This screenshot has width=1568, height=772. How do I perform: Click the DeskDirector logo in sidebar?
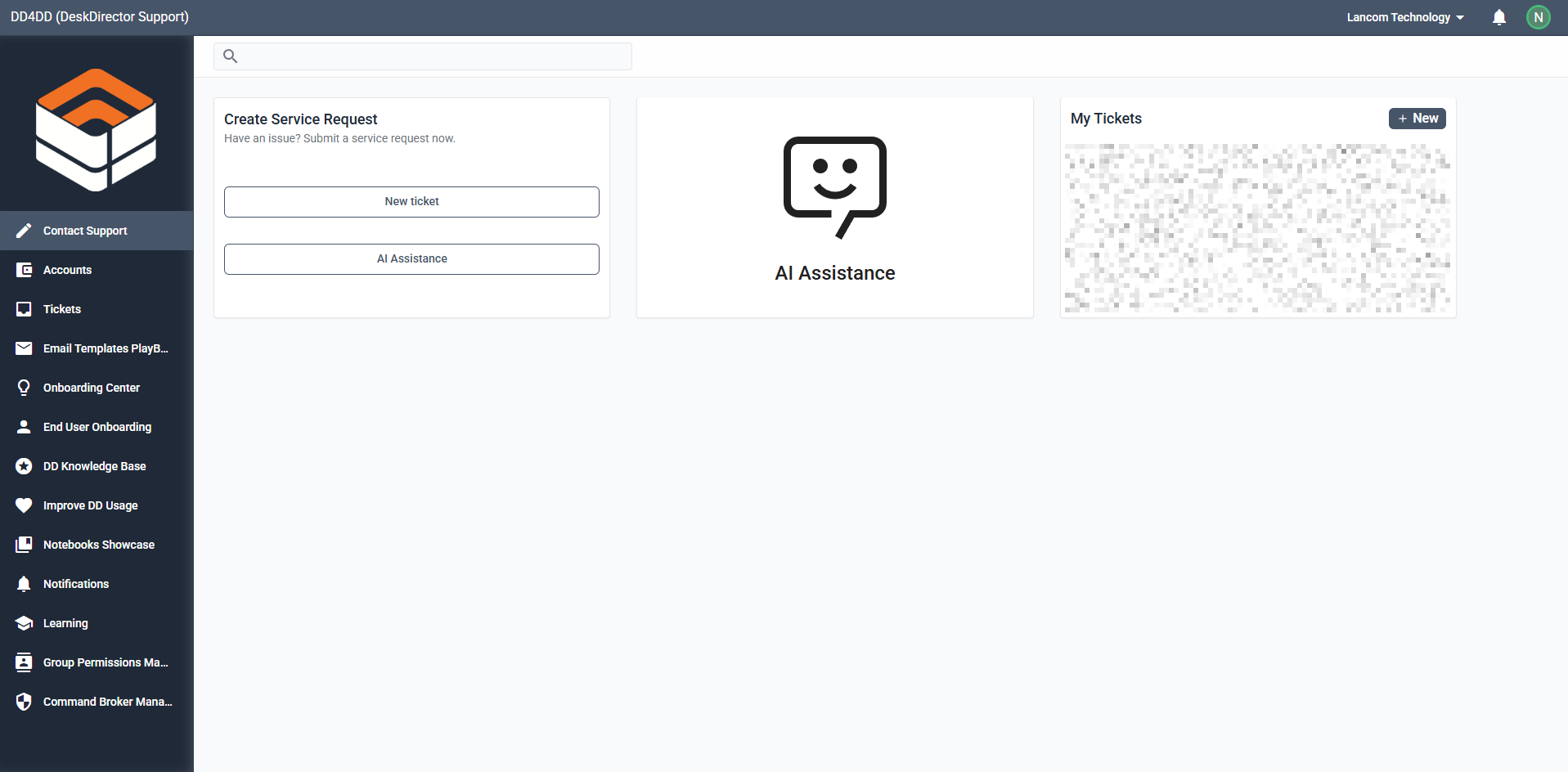tap(96, 130)
